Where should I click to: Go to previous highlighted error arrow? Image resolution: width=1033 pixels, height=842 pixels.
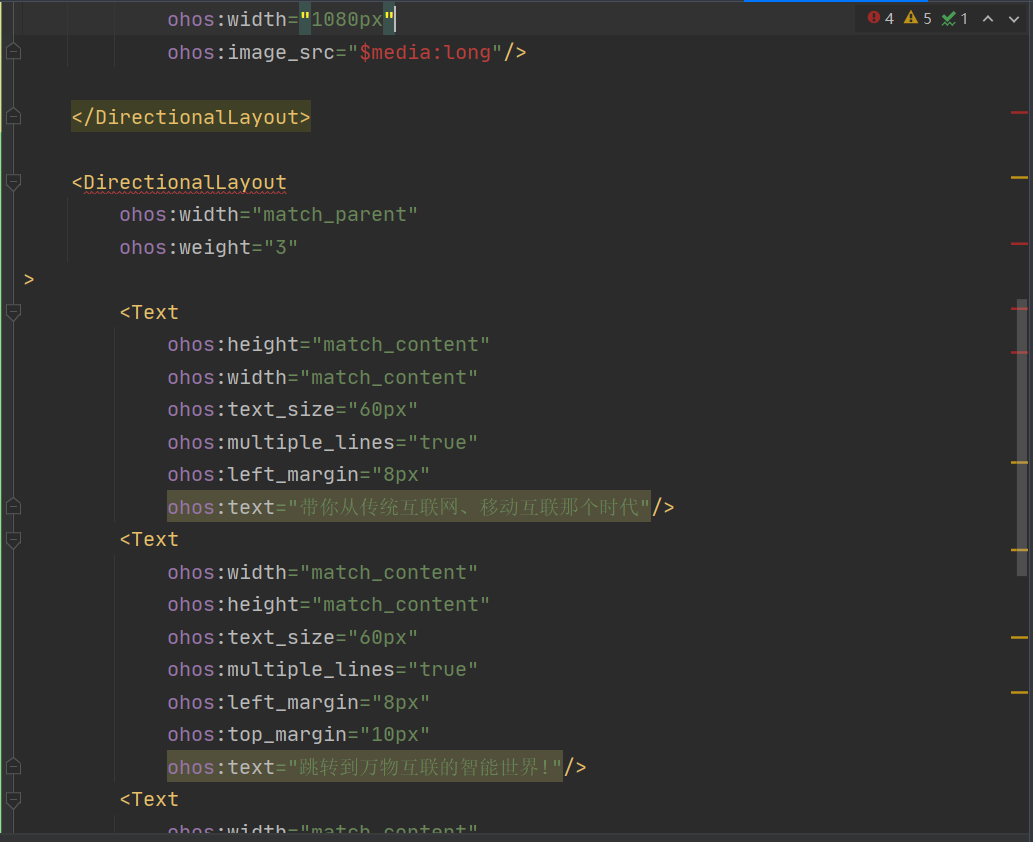[988, 18]
